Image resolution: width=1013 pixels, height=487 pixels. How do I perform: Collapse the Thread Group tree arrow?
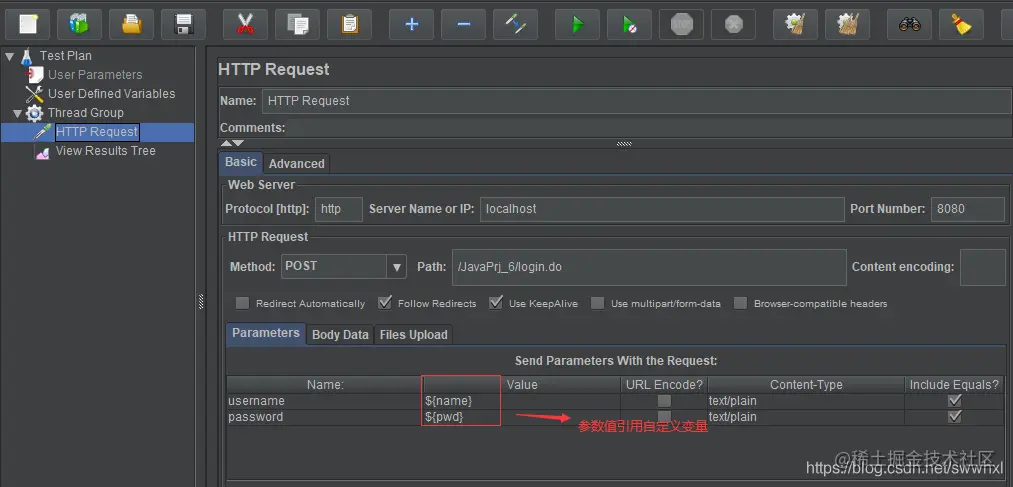pyautogui.click(x=17, y=114)
